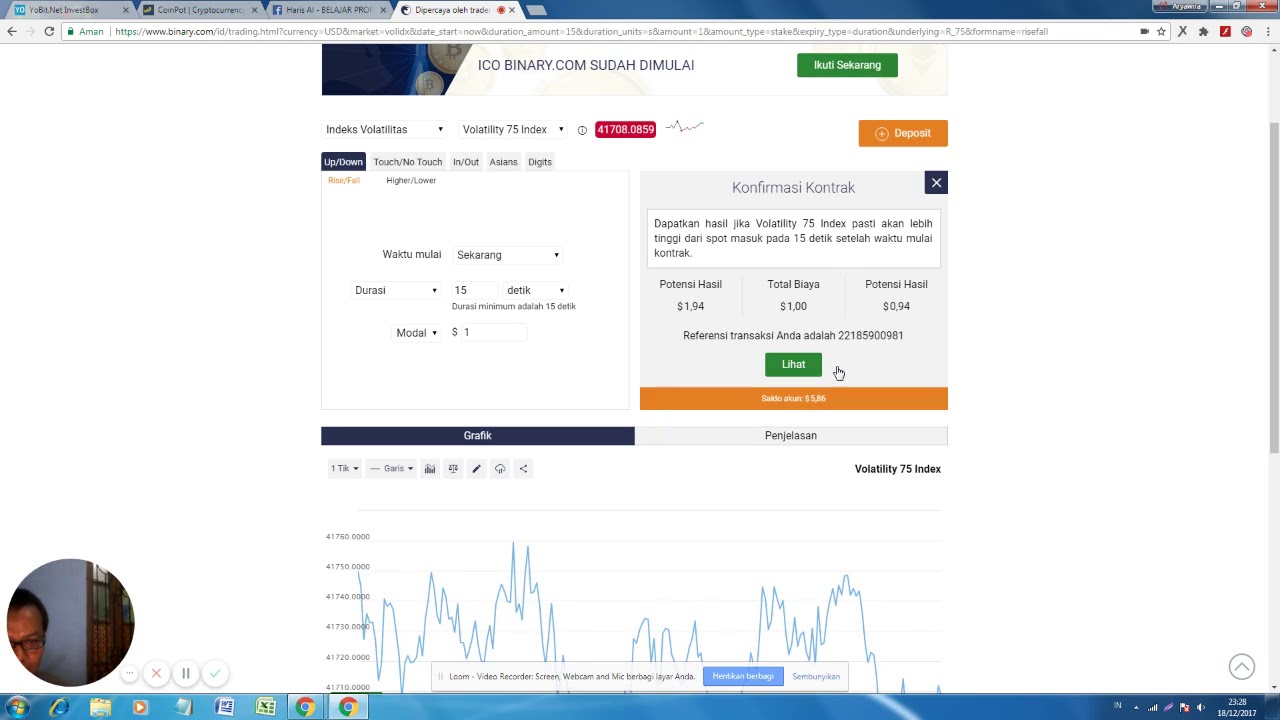Click the green Lihat button
This screenshot has width=1280, height=720.
click(x=793, y=364)
